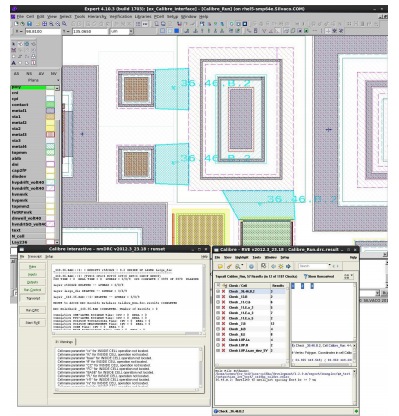Image resolution: width=399 pixels, height=416 pixels.
Task: Open the Search field dropdown arrow in RVE
Action: click(330, 266)
